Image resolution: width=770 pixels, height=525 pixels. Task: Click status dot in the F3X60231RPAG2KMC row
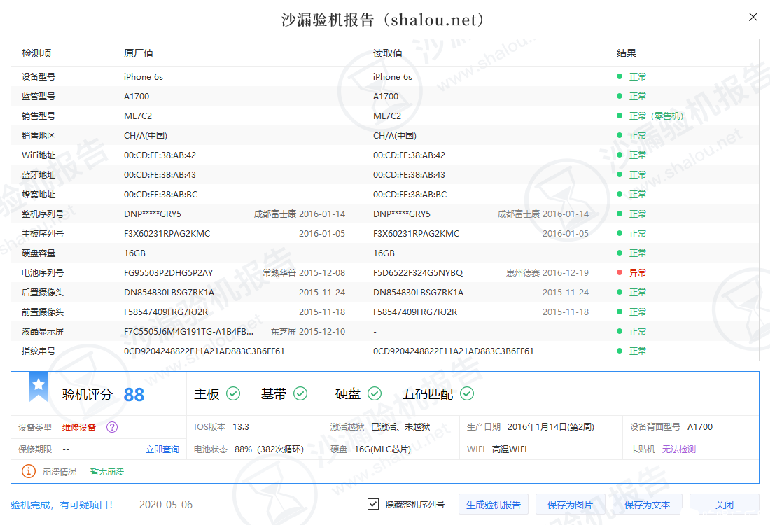[x=619, y=233]
